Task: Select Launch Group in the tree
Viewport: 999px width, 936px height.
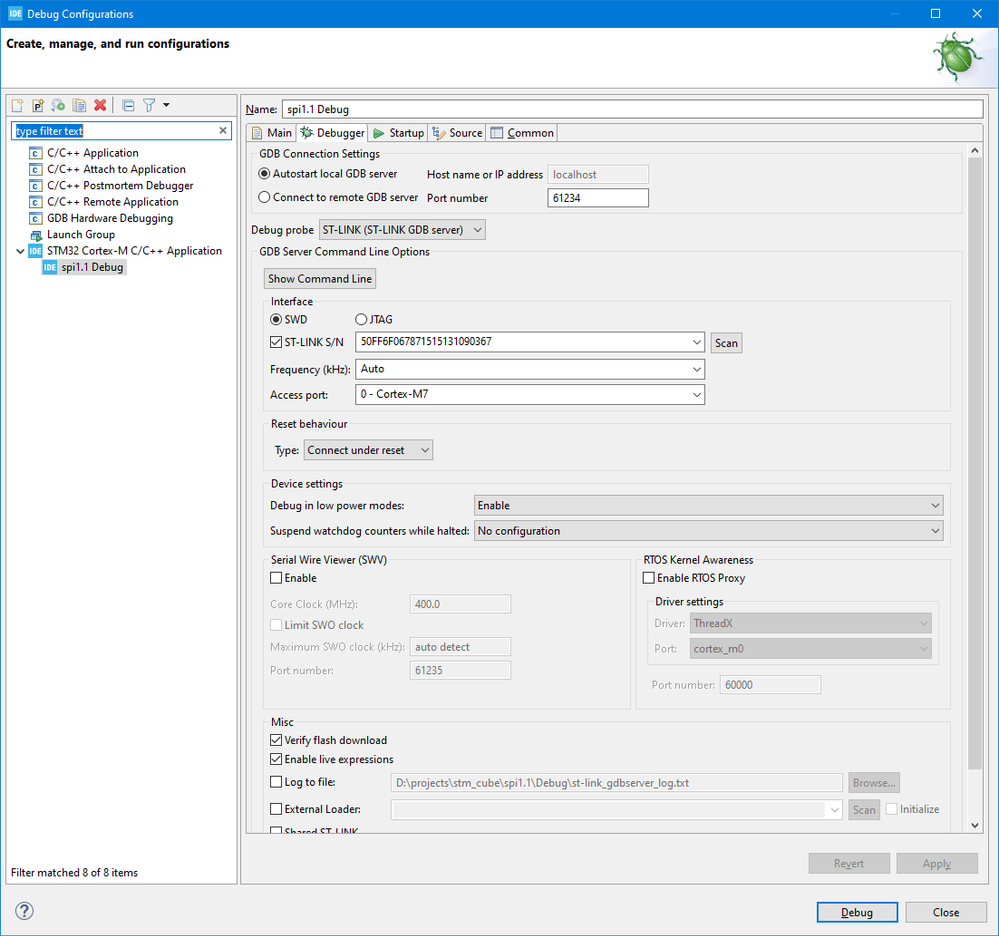Action: tap(80, 234)
